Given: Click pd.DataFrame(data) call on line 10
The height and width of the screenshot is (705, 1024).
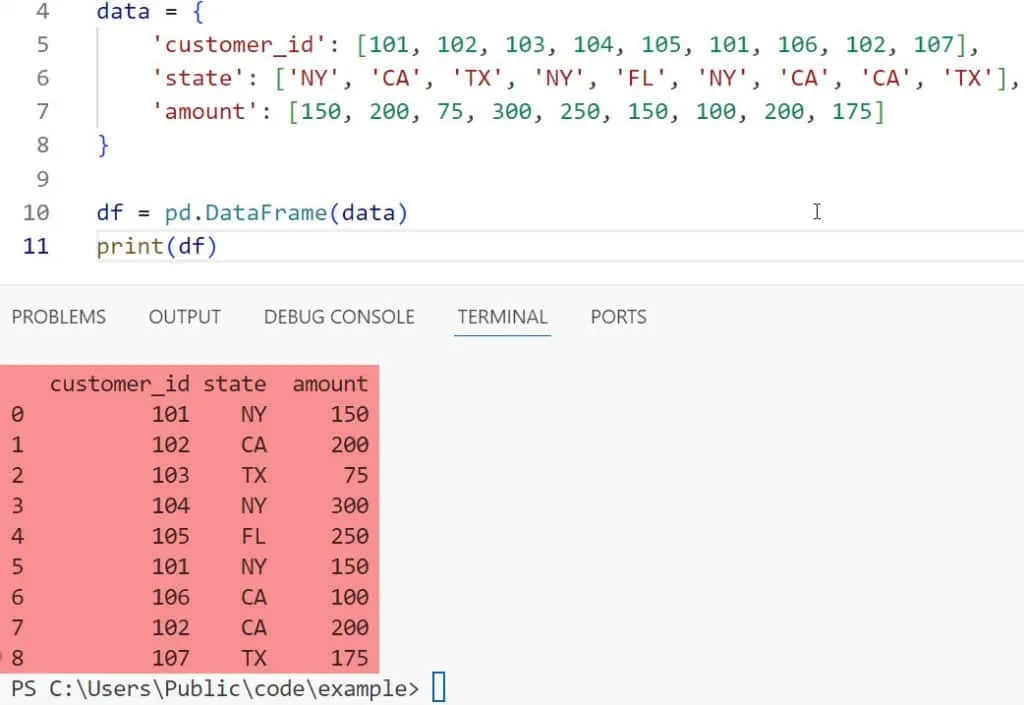Looking at the screenshot, I should tap(286, 212).
